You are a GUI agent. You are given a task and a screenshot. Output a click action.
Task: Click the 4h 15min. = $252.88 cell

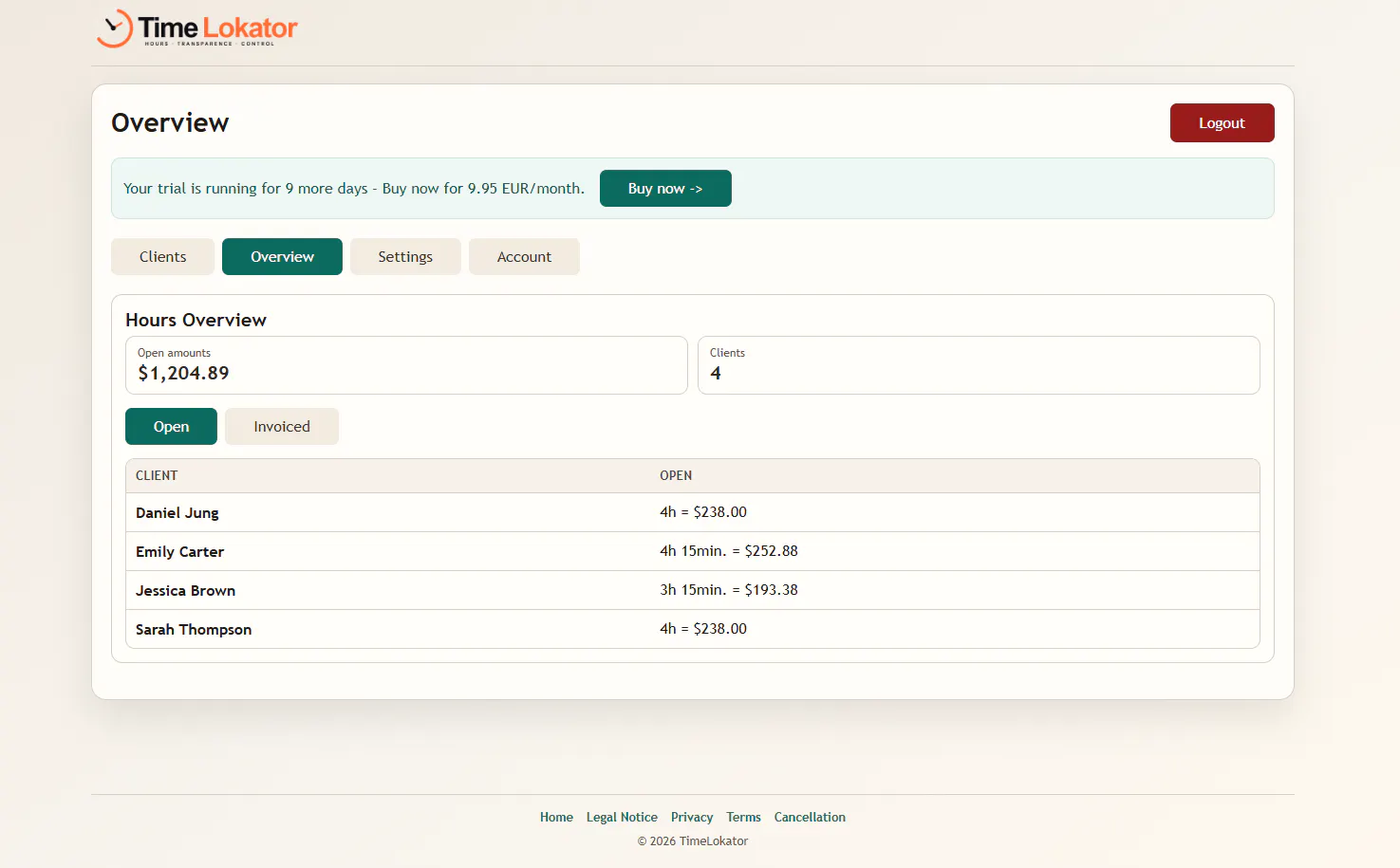coord(729,551)
